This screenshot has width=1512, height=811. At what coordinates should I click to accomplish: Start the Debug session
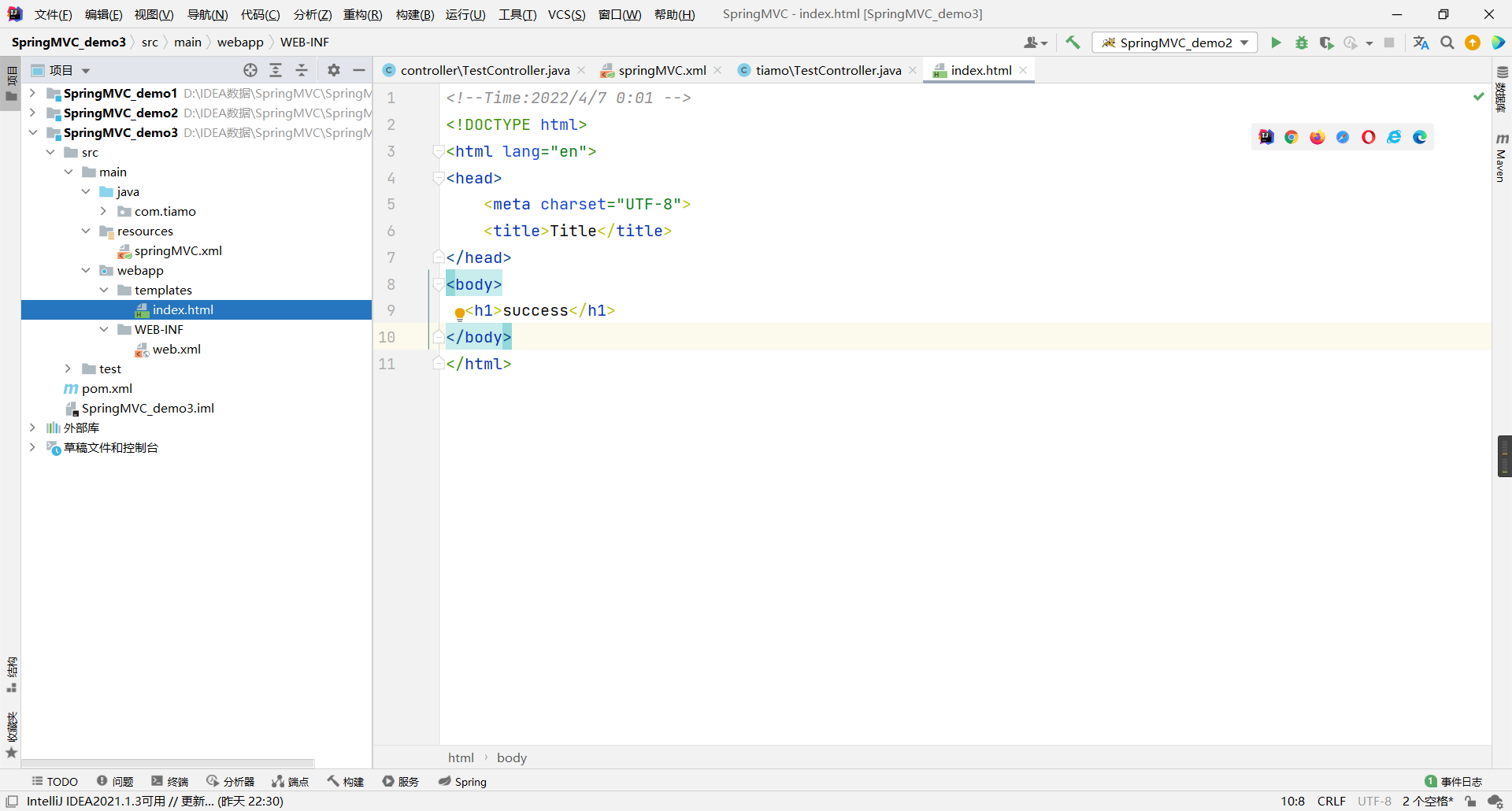coord(1301,43)
